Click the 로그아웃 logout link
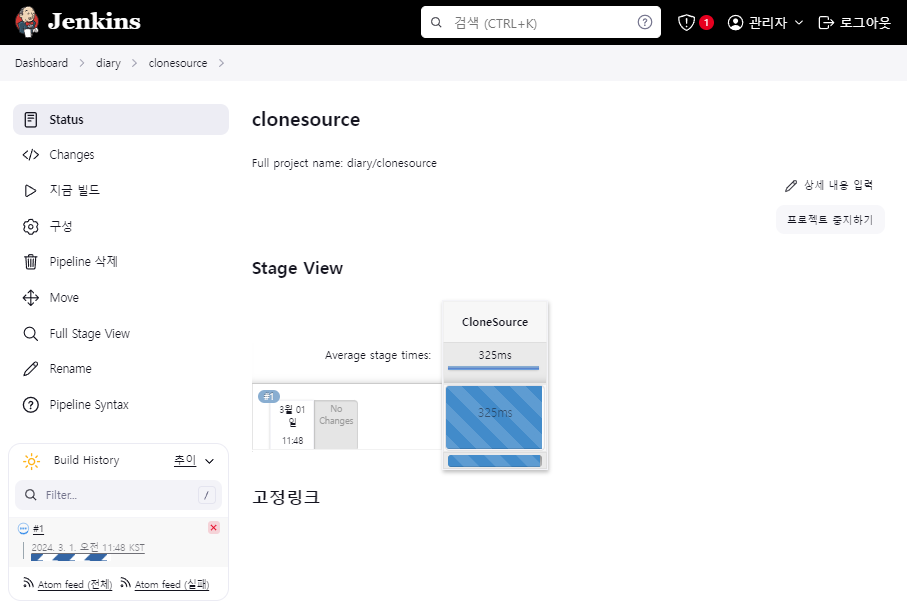Viewport: 907px width, 614px height. (x=854, y=23)
